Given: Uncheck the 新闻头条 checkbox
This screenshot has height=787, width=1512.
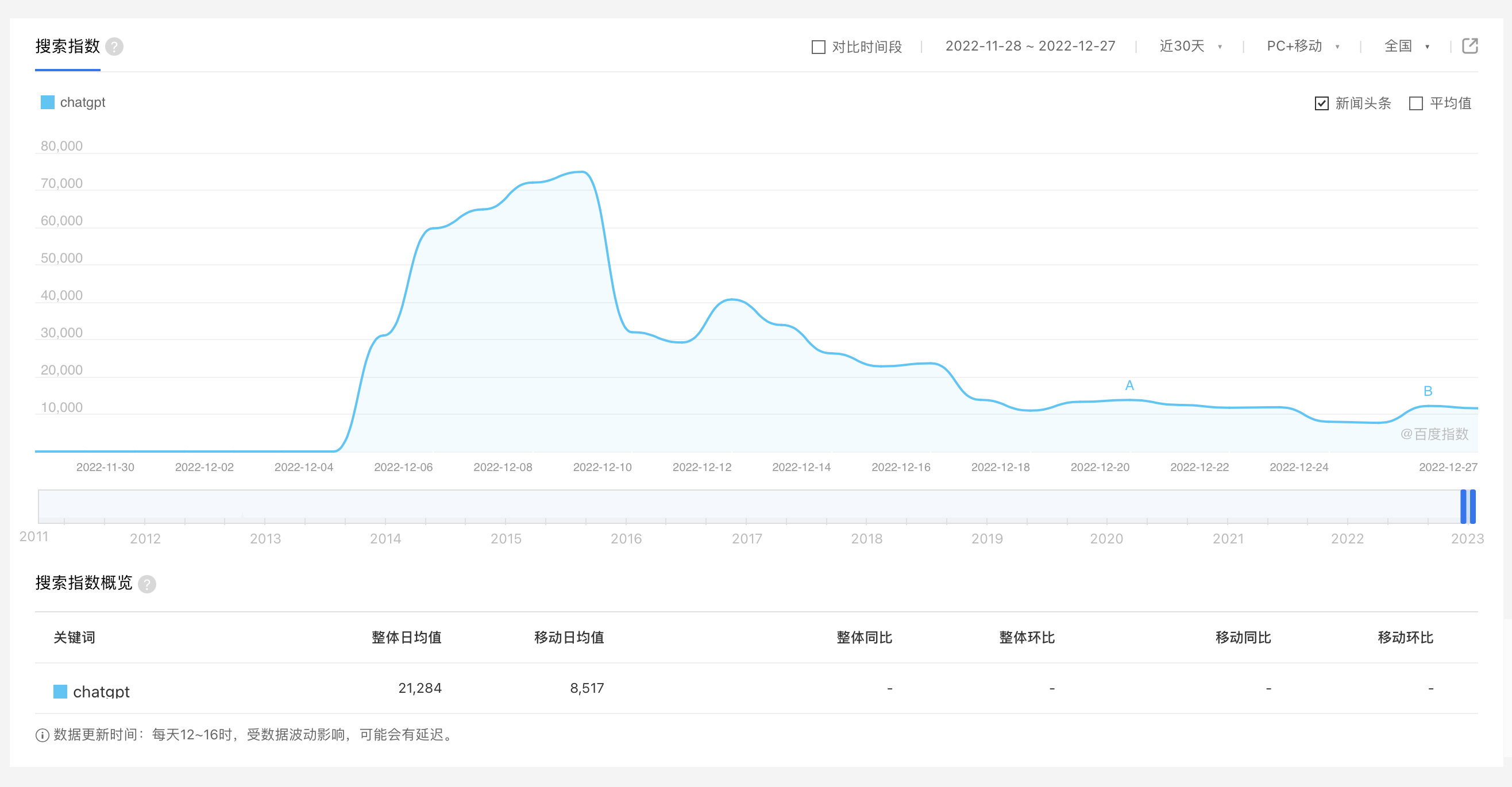Looking at the screenshot, I should point(1321,103).
